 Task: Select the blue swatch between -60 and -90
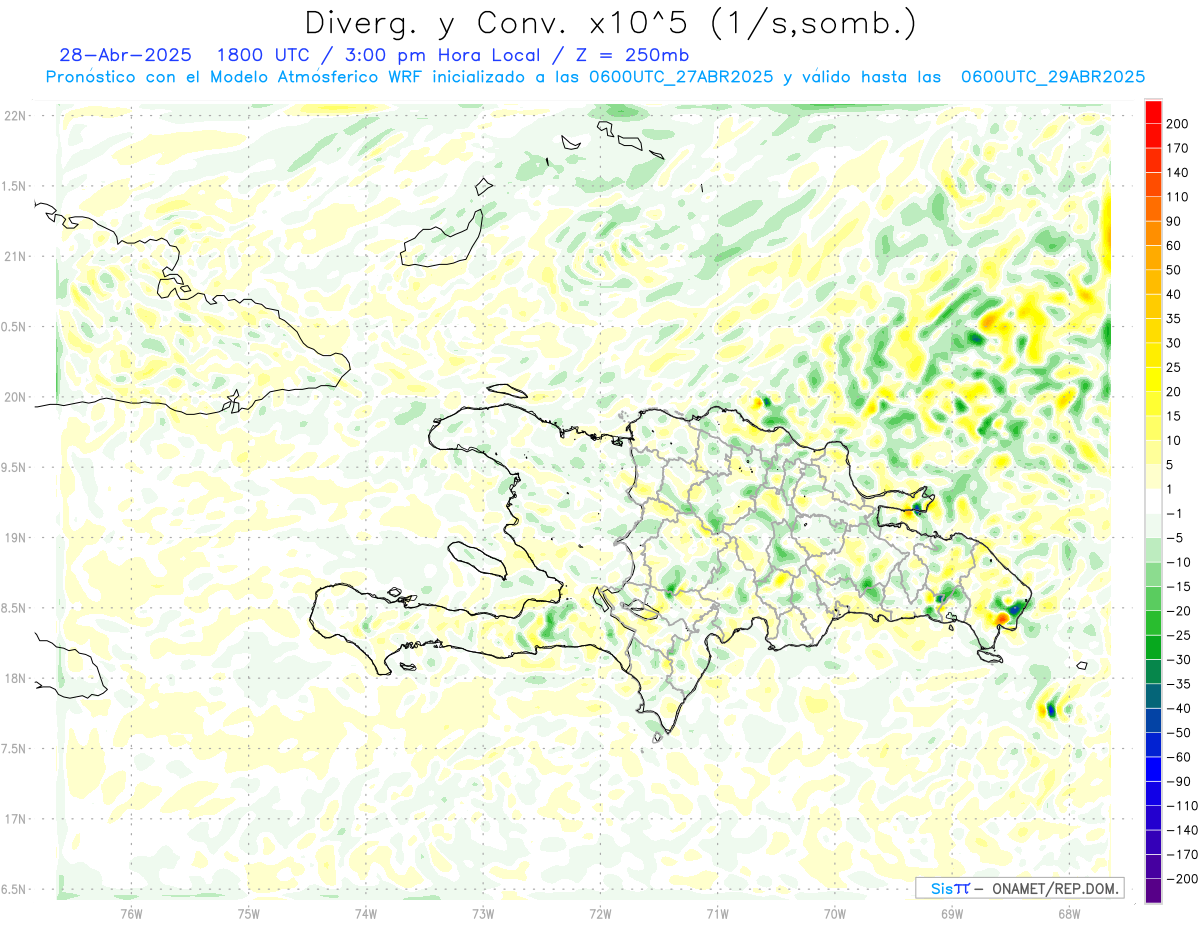click(x=1153, y=770)
